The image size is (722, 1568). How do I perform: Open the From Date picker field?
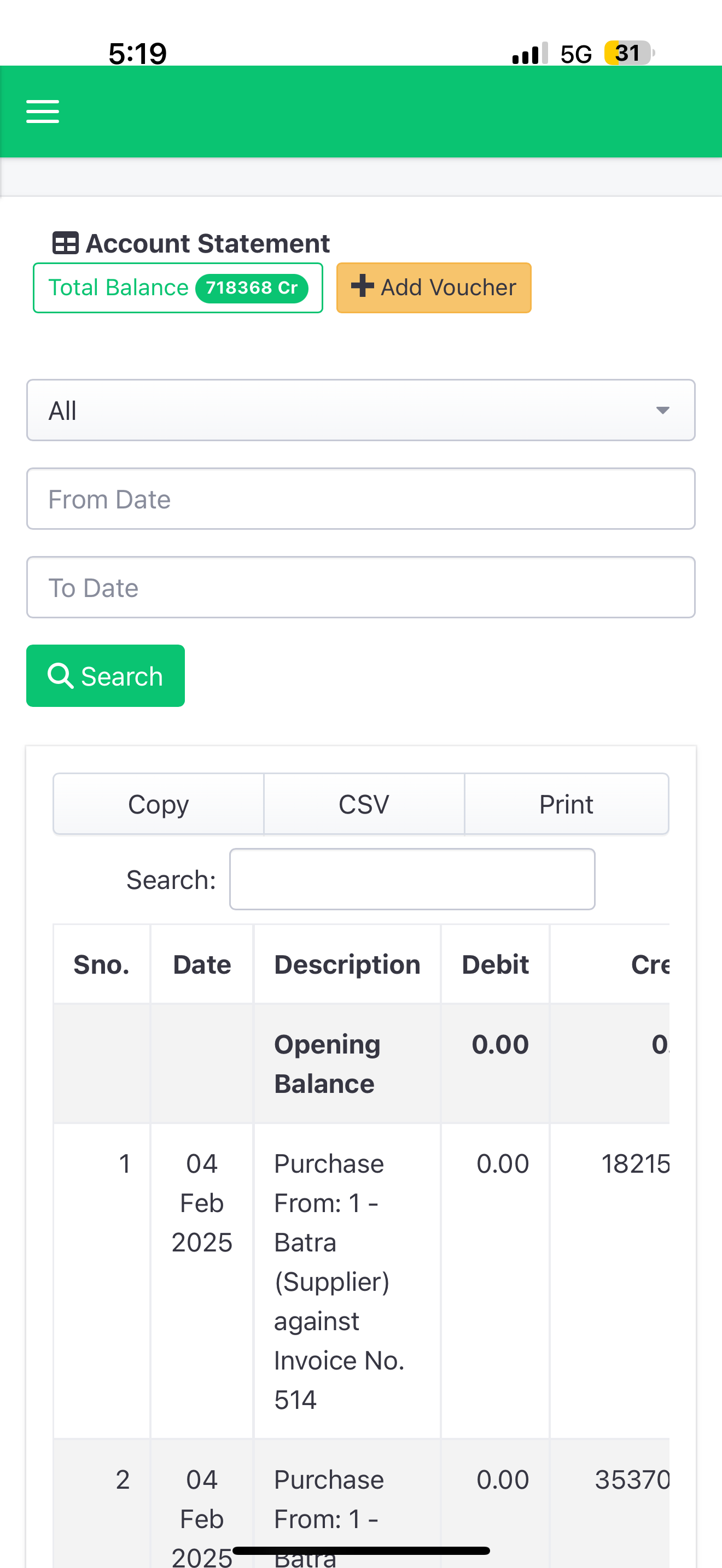coord(361,499)
